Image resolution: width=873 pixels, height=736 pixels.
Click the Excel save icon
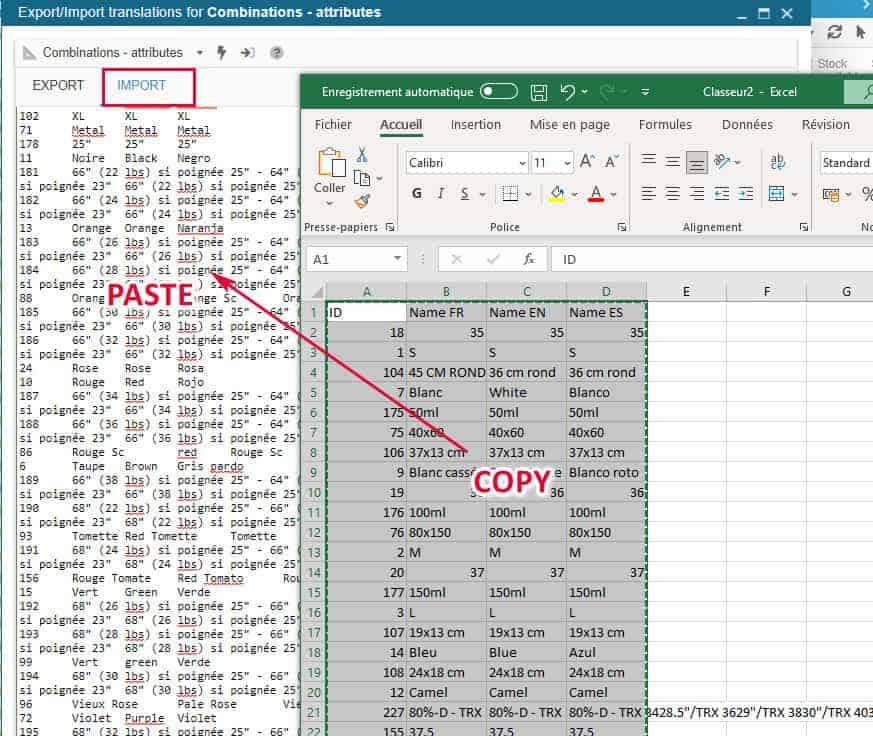coord(539,92)
